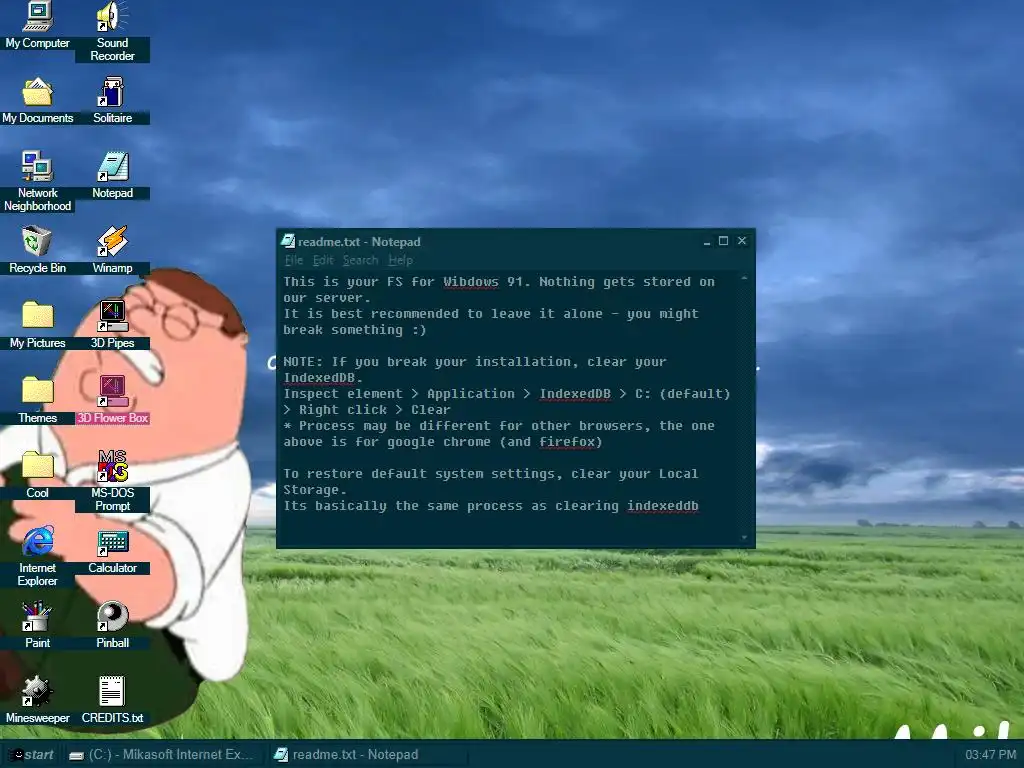Minimize the readme.txt Notepad window
Screen dimensions: 1024x768
[x=707, y=241]
